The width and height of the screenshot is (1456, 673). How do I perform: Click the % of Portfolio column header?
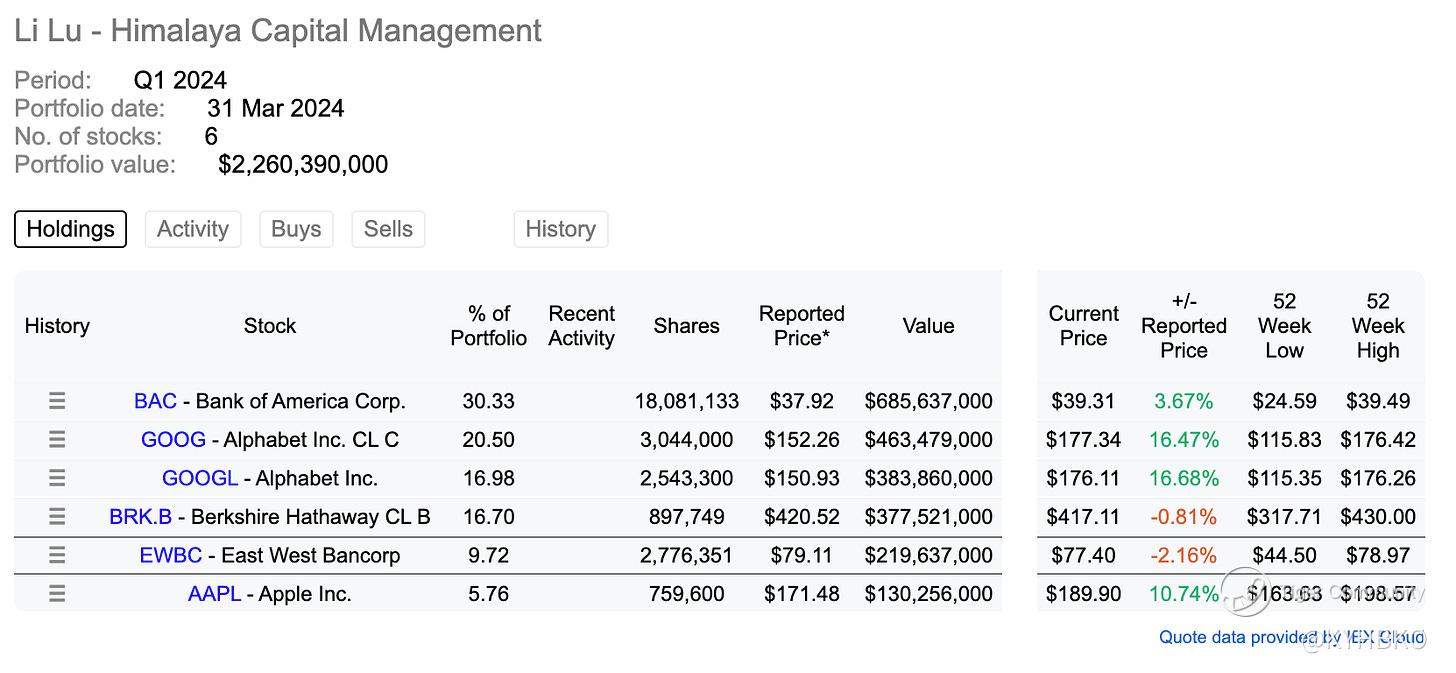[488, 326]
